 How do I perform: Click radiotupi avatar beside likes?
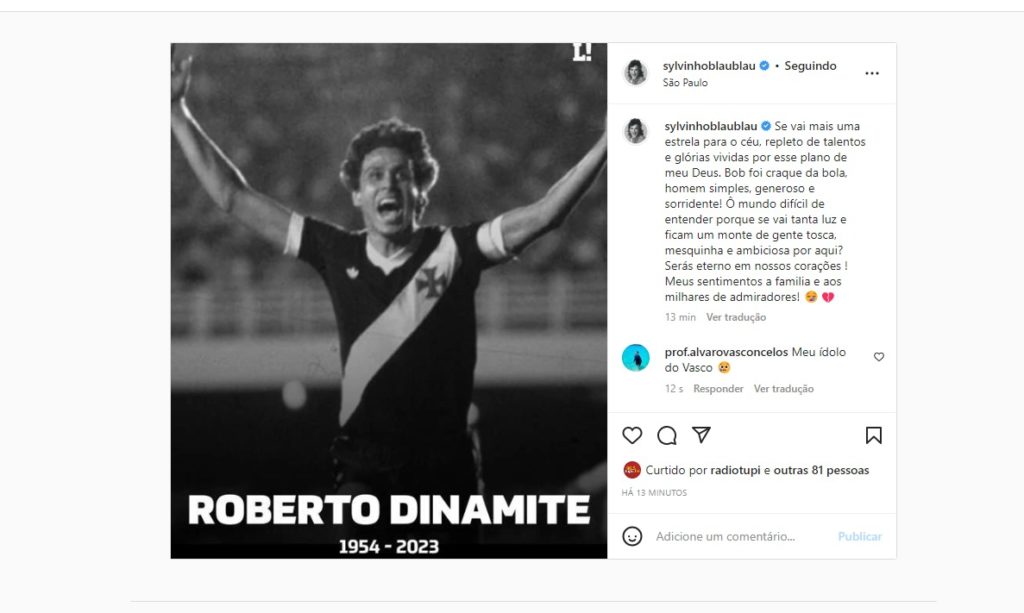[x=632, y=470]
